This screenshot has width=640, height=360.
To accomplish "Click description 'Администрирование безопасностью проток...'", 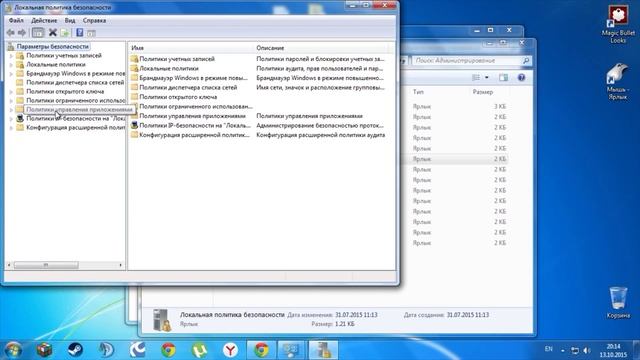I will [320, 125].
